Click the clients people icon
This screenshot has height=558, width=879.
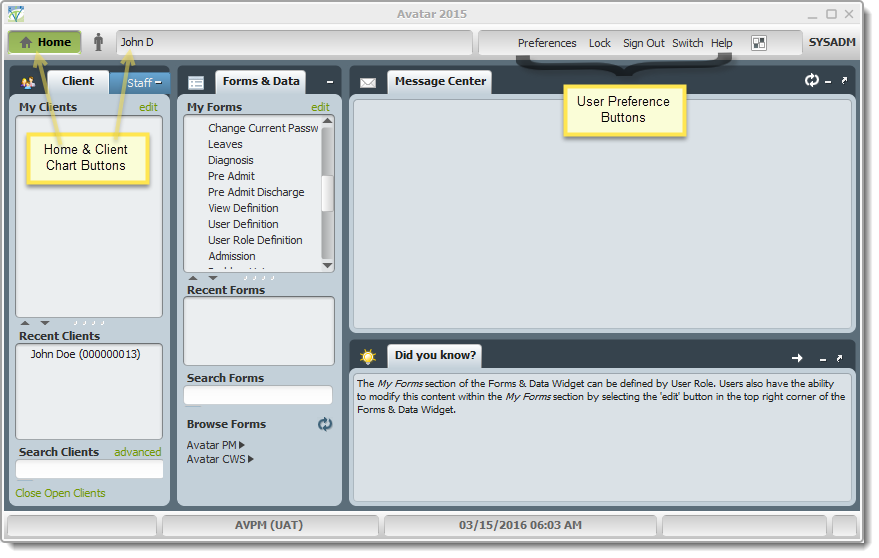pos(28,83)
